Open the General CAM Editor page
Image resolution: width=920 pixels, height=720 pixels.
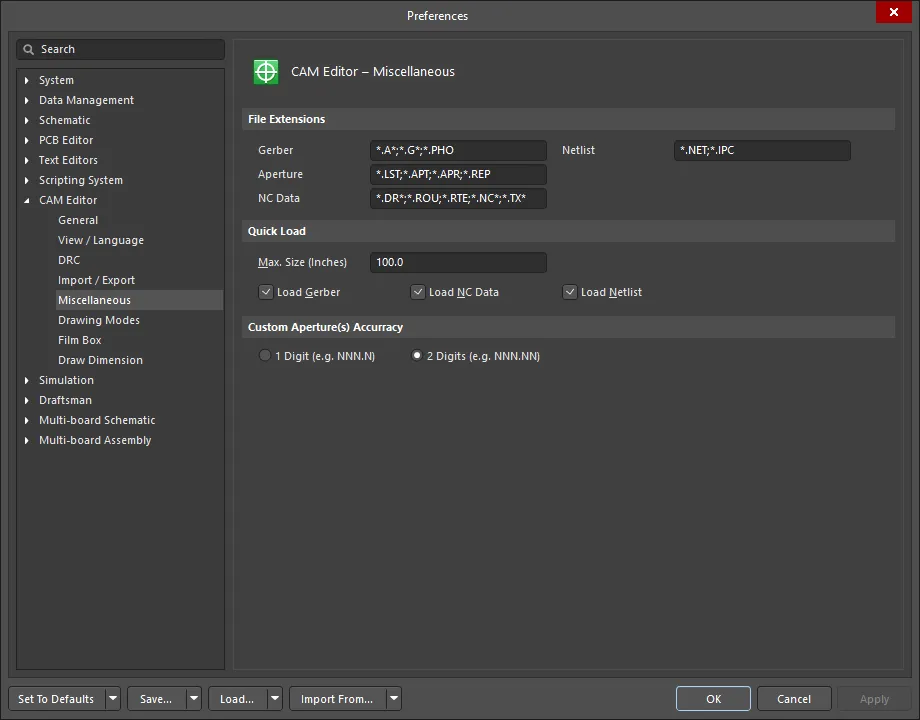tap(78, 220)
